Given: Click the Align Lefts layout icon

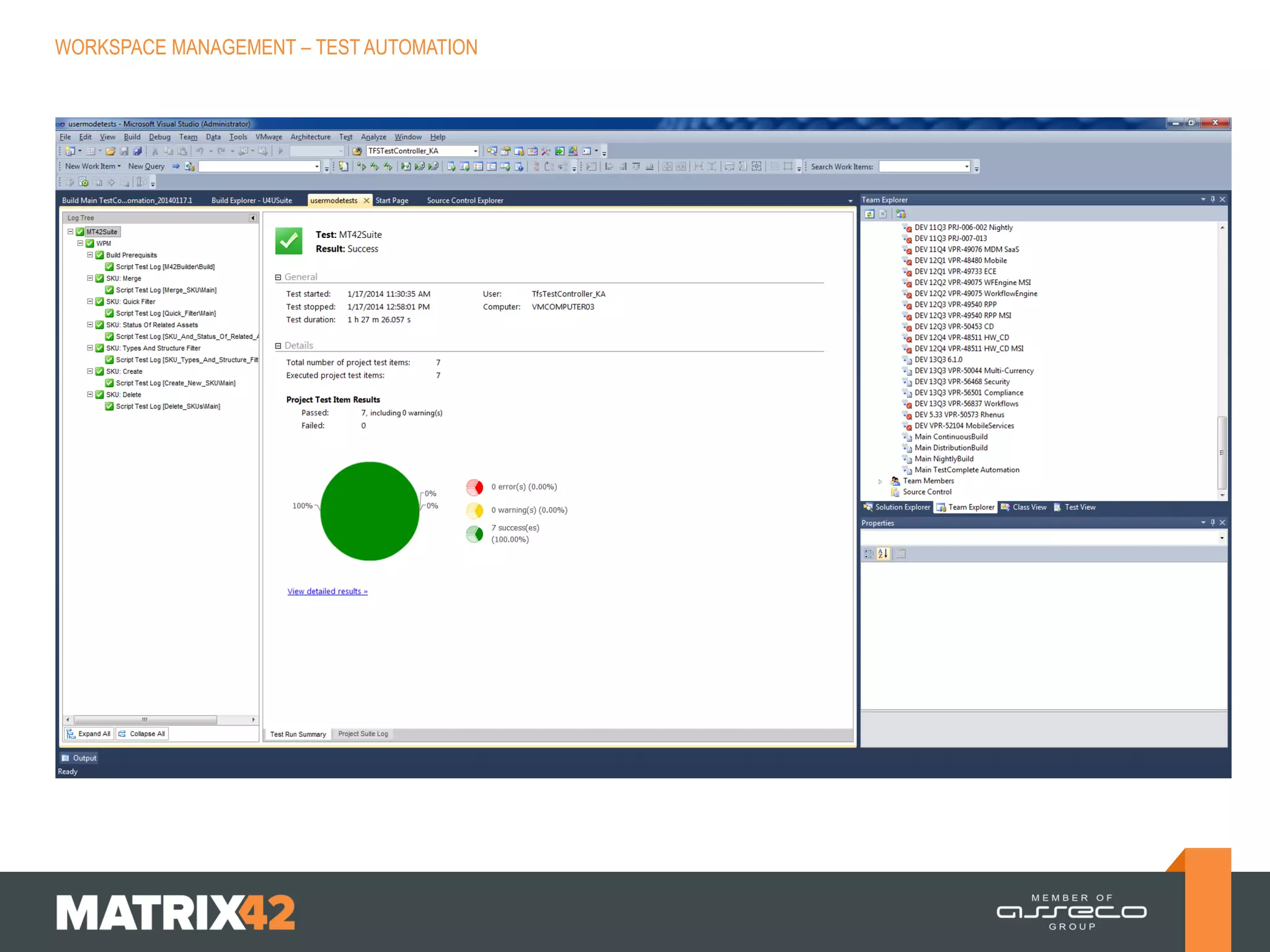Looking at the screenshot, I should pyautogui.click(x=609, y=167).
